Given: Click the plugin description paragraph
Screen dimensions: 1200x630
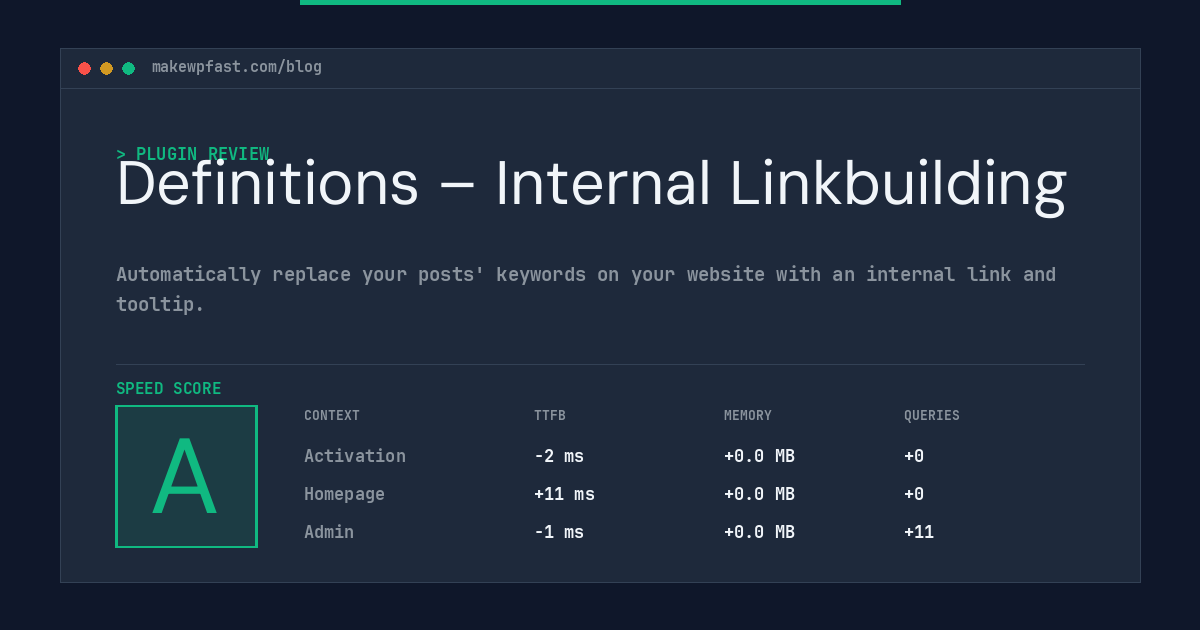Looking at the screenshot, I should [586, 289].
